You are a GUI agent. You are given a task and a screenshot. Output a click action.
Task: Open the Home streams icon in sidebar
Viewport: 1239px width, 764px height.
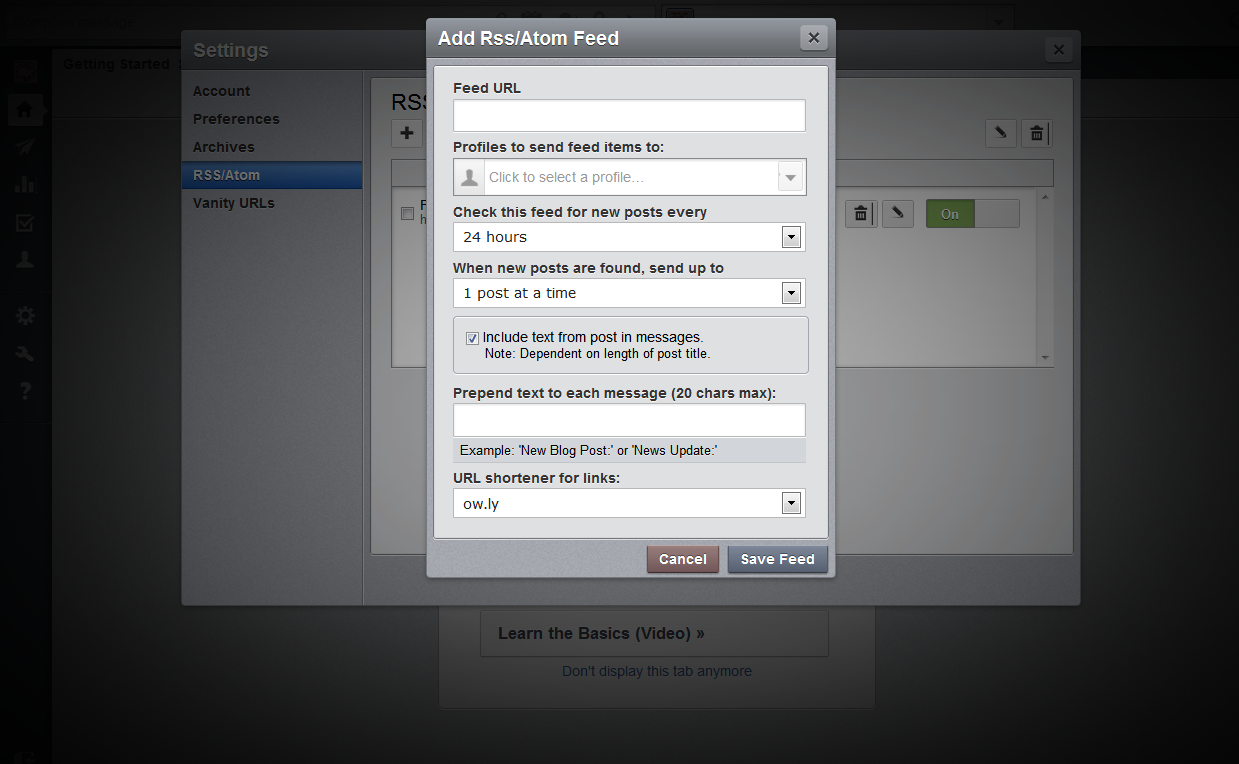click(x=25, y=109)
